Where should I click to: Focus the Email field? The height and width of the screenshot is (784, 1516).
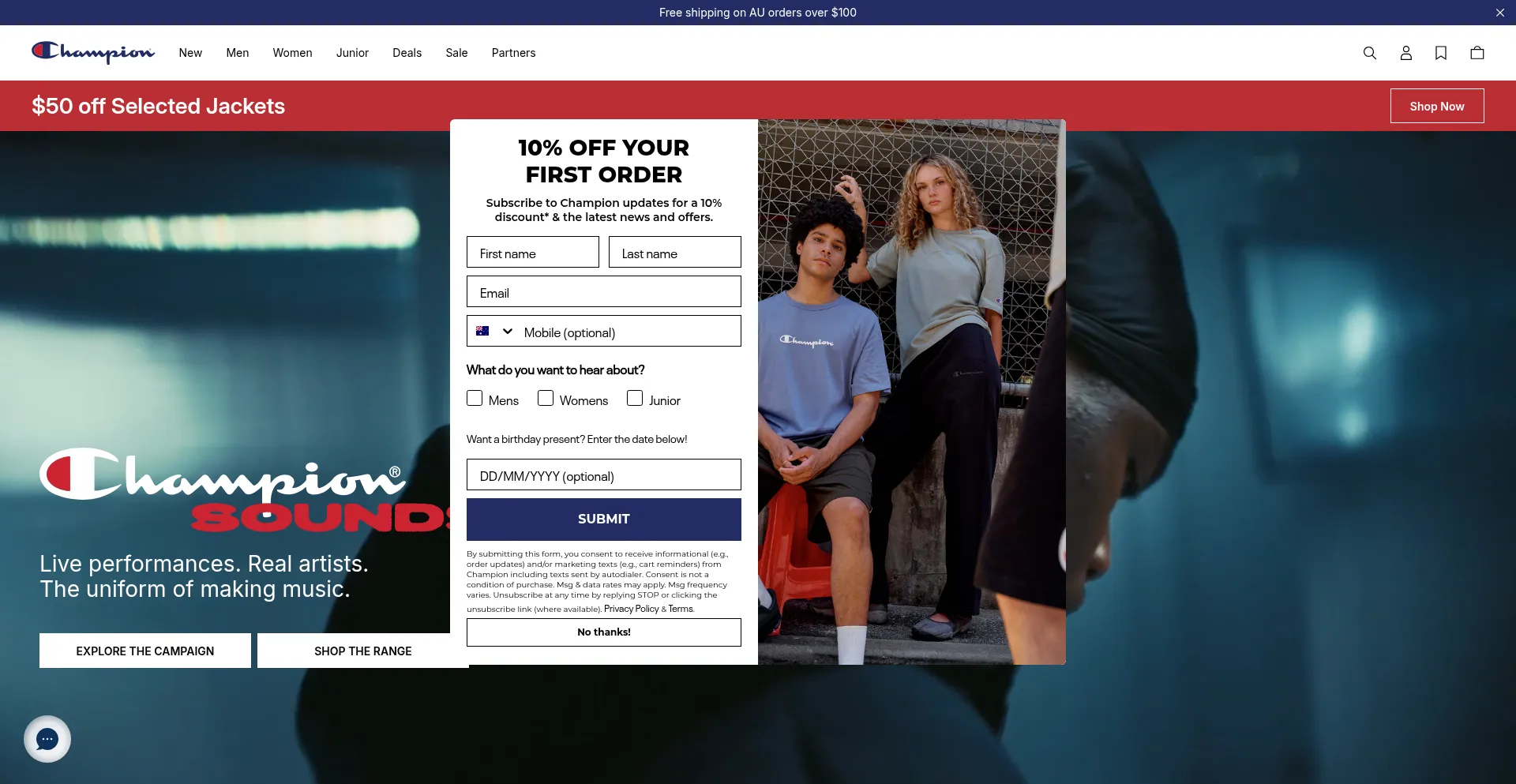(604, 291)
